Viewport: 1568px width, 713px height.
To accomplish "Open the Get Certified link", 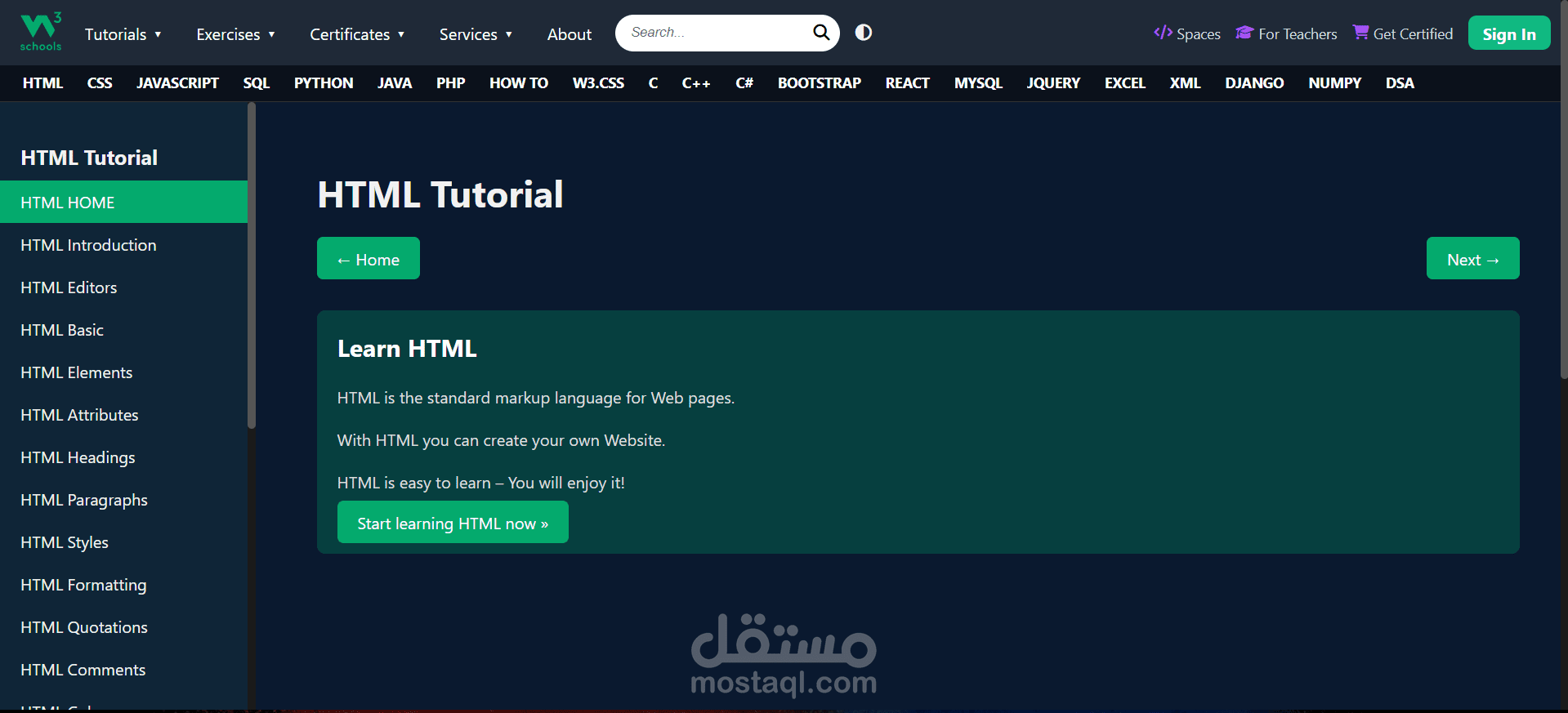I will click(x=1403, y=33).
